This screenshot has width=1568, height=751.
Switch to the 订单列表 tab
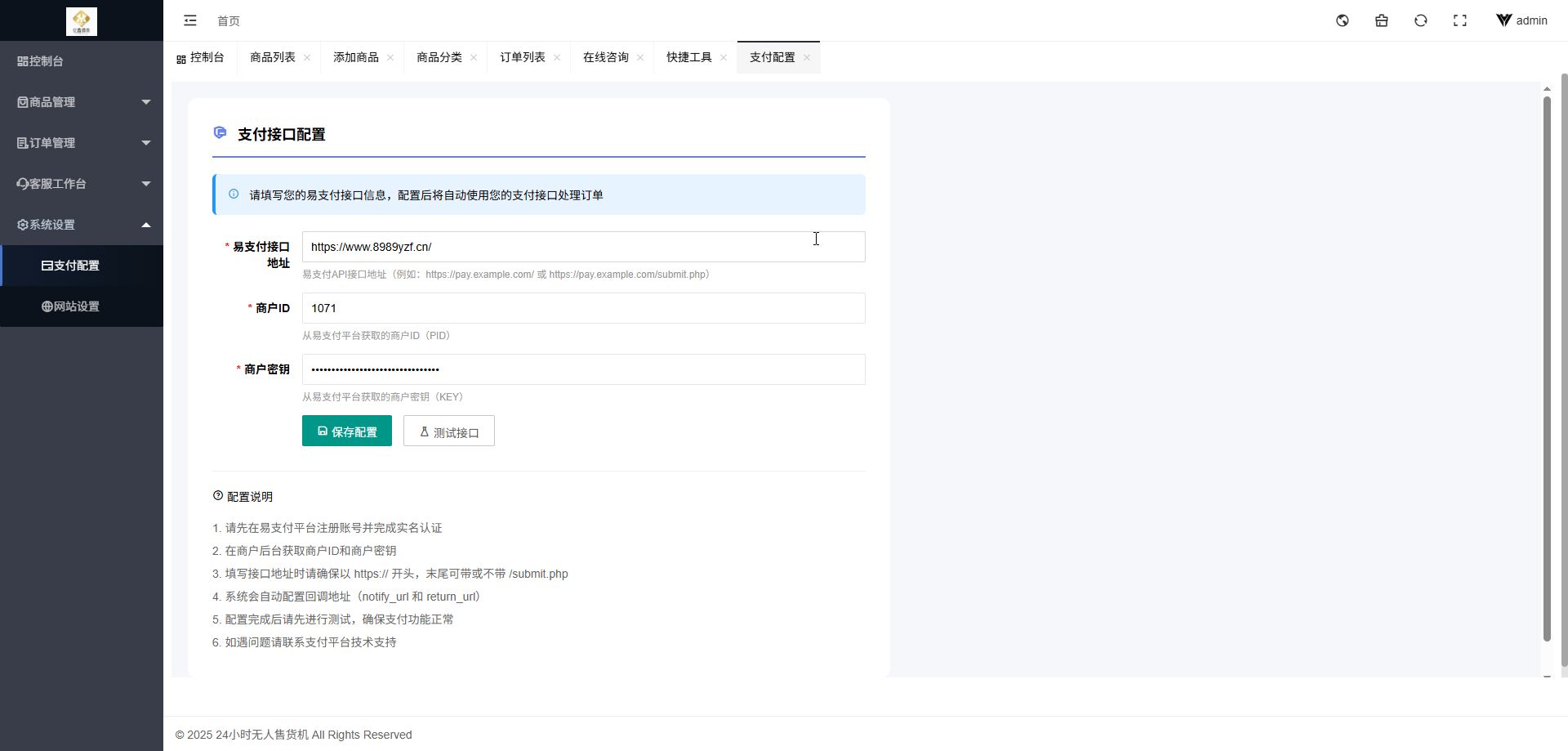523,57
